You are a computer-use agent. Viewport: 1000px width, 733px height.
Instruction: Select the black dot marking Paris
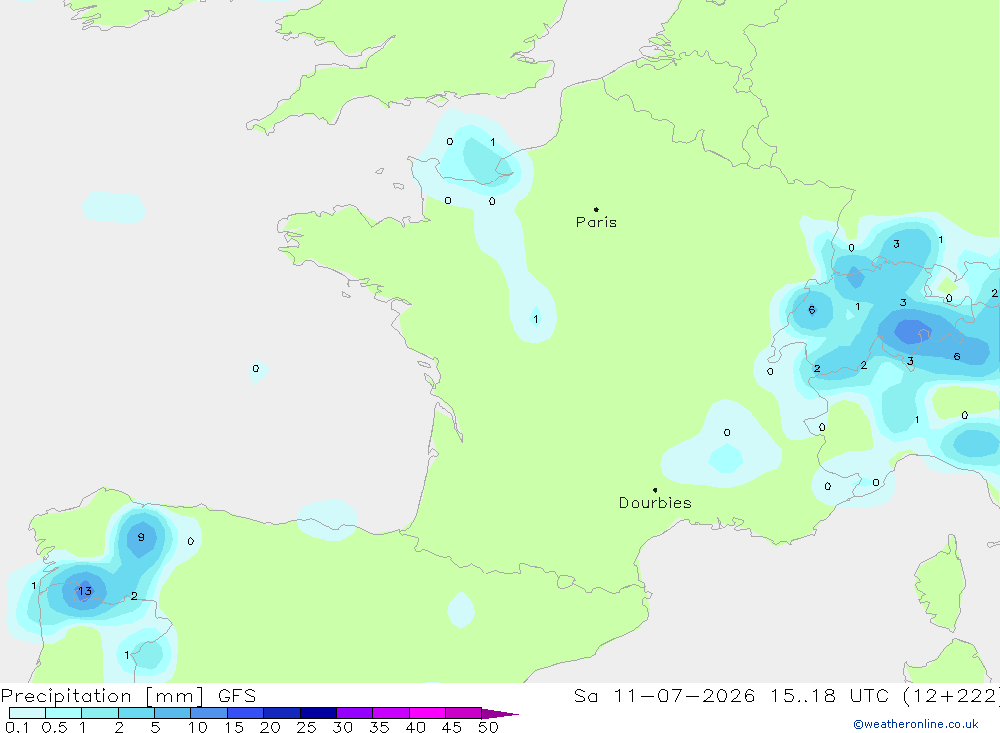596,209
